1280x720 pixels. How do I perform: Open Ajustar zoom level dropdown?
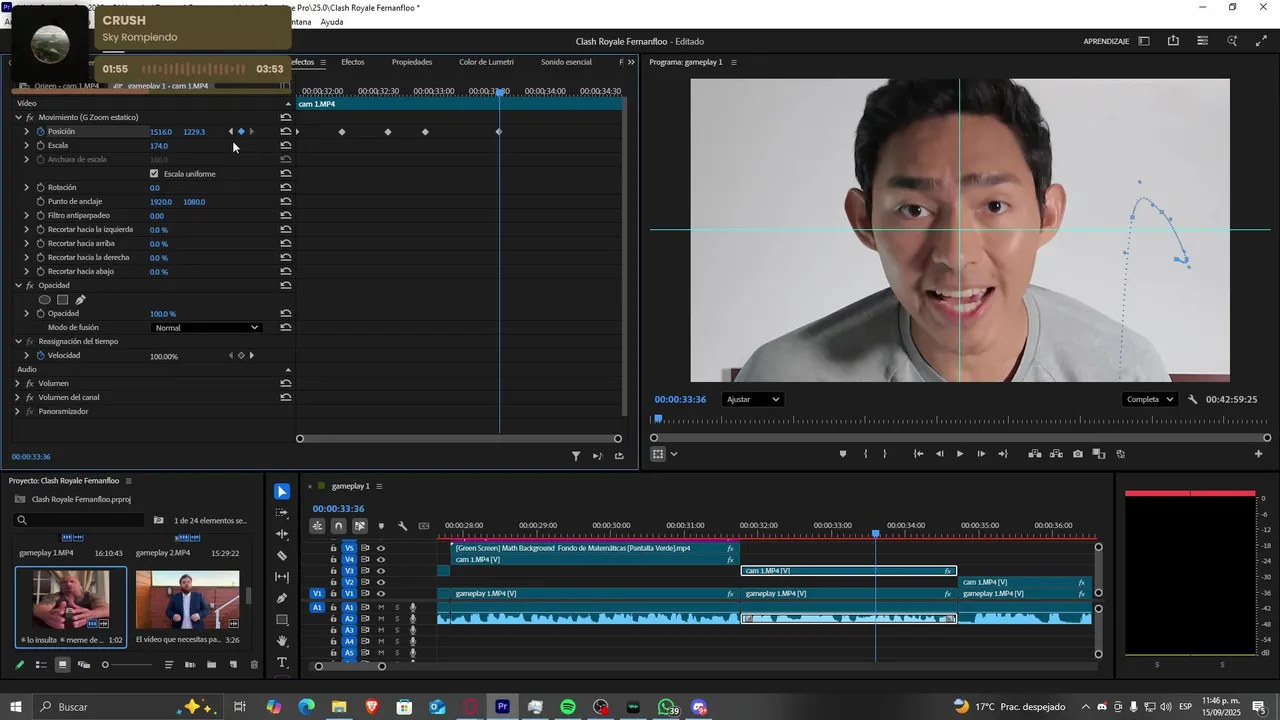[753, 399]
